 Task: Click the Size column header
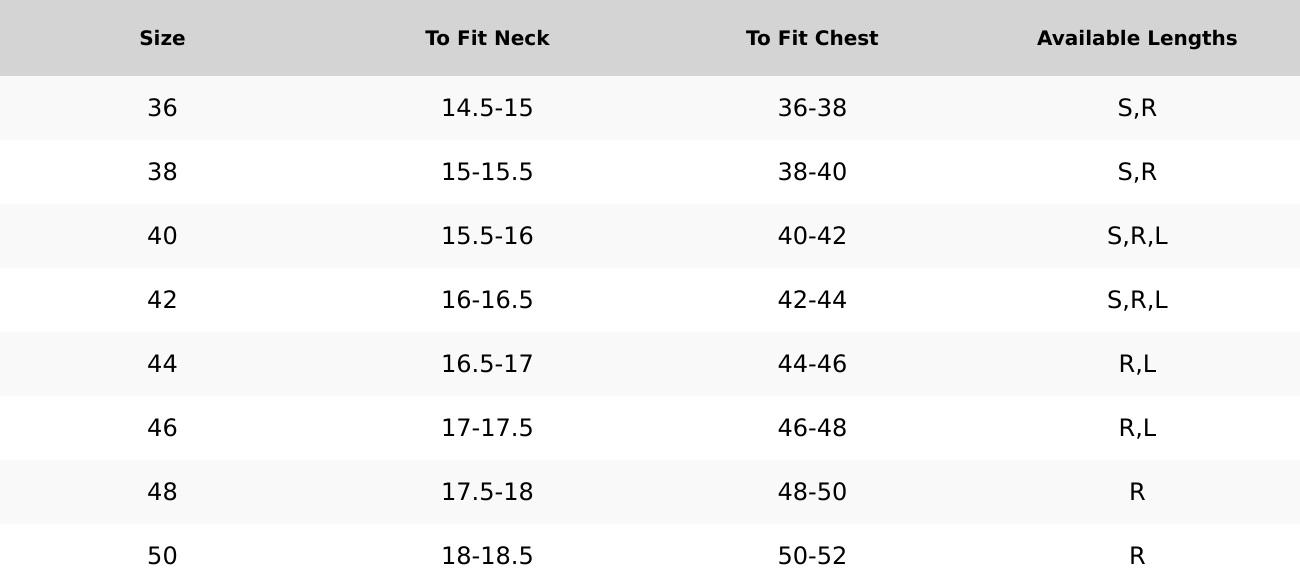point(162,38)
